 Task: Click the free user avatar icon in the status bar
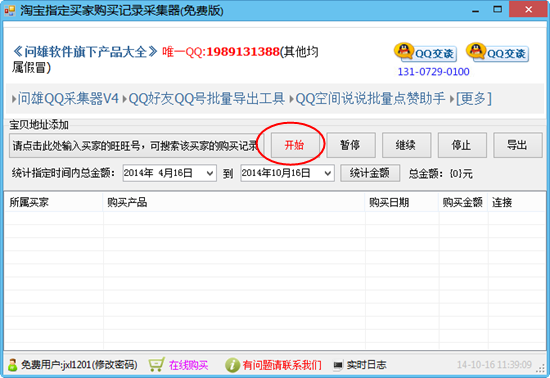(x=13, y=365)
